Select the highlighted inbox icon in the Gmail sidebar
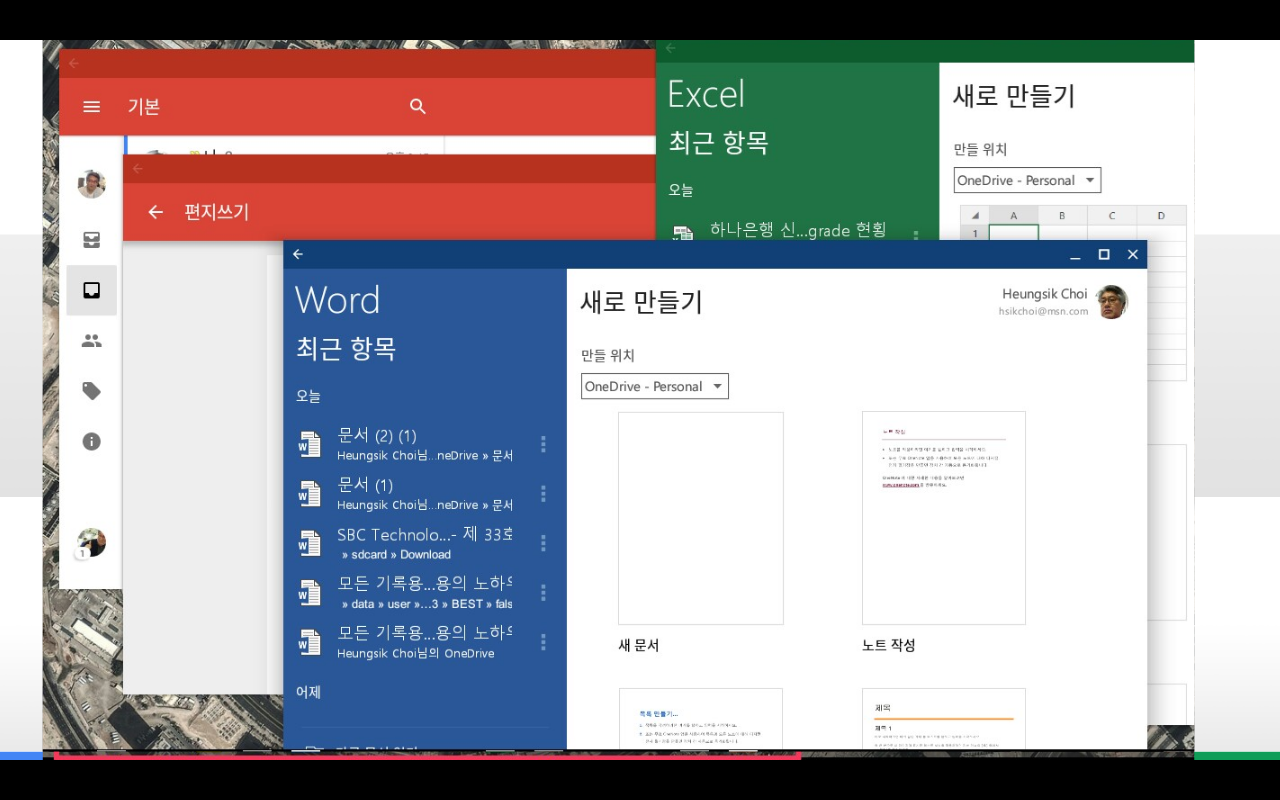This screenshot has width=1280, height=800. click(91, 290)
